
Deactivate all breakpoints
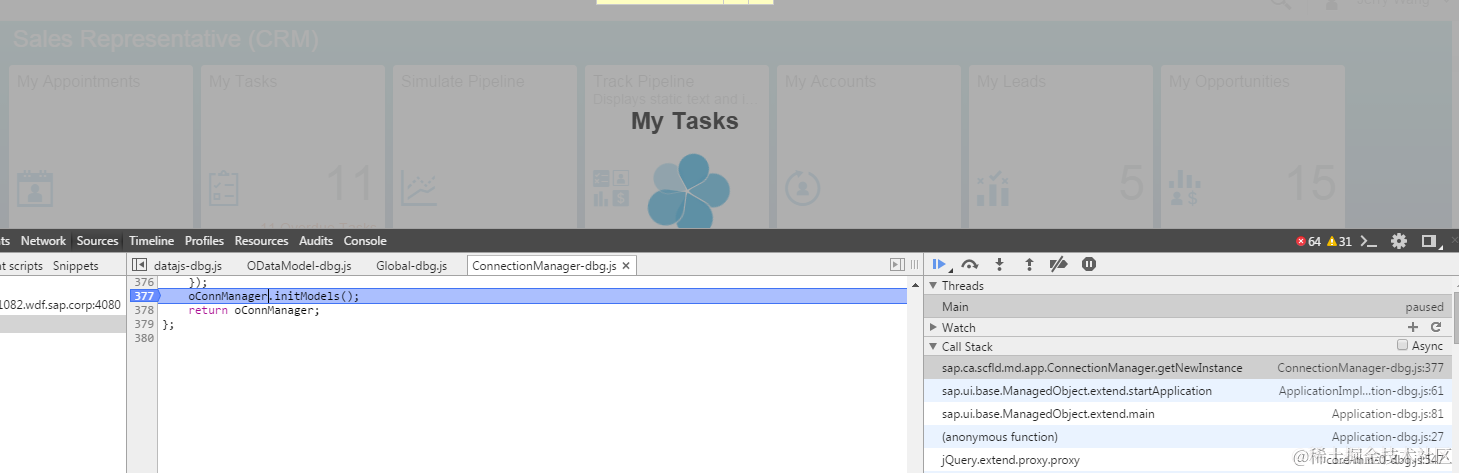coord(1059,265)
